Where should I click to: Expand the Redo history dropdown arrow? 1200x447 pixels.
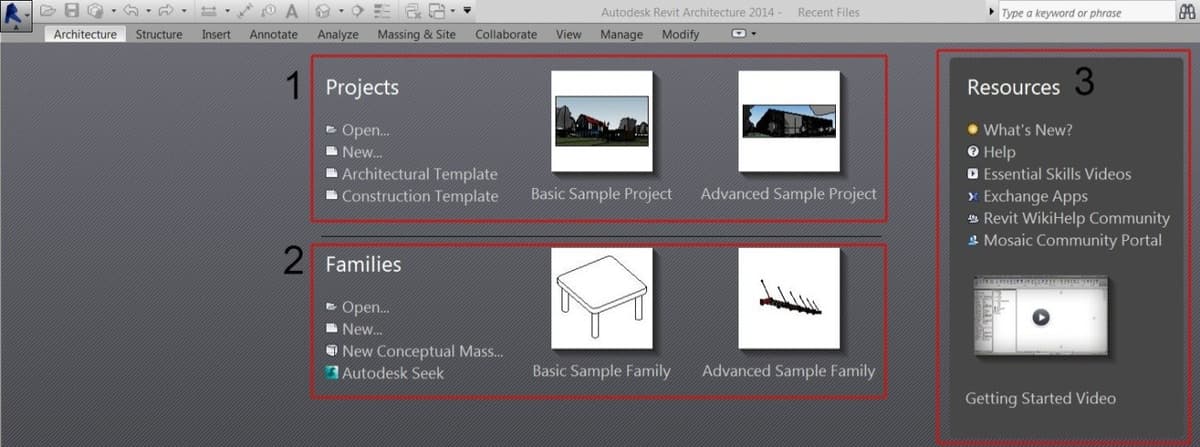click(184, 11)
